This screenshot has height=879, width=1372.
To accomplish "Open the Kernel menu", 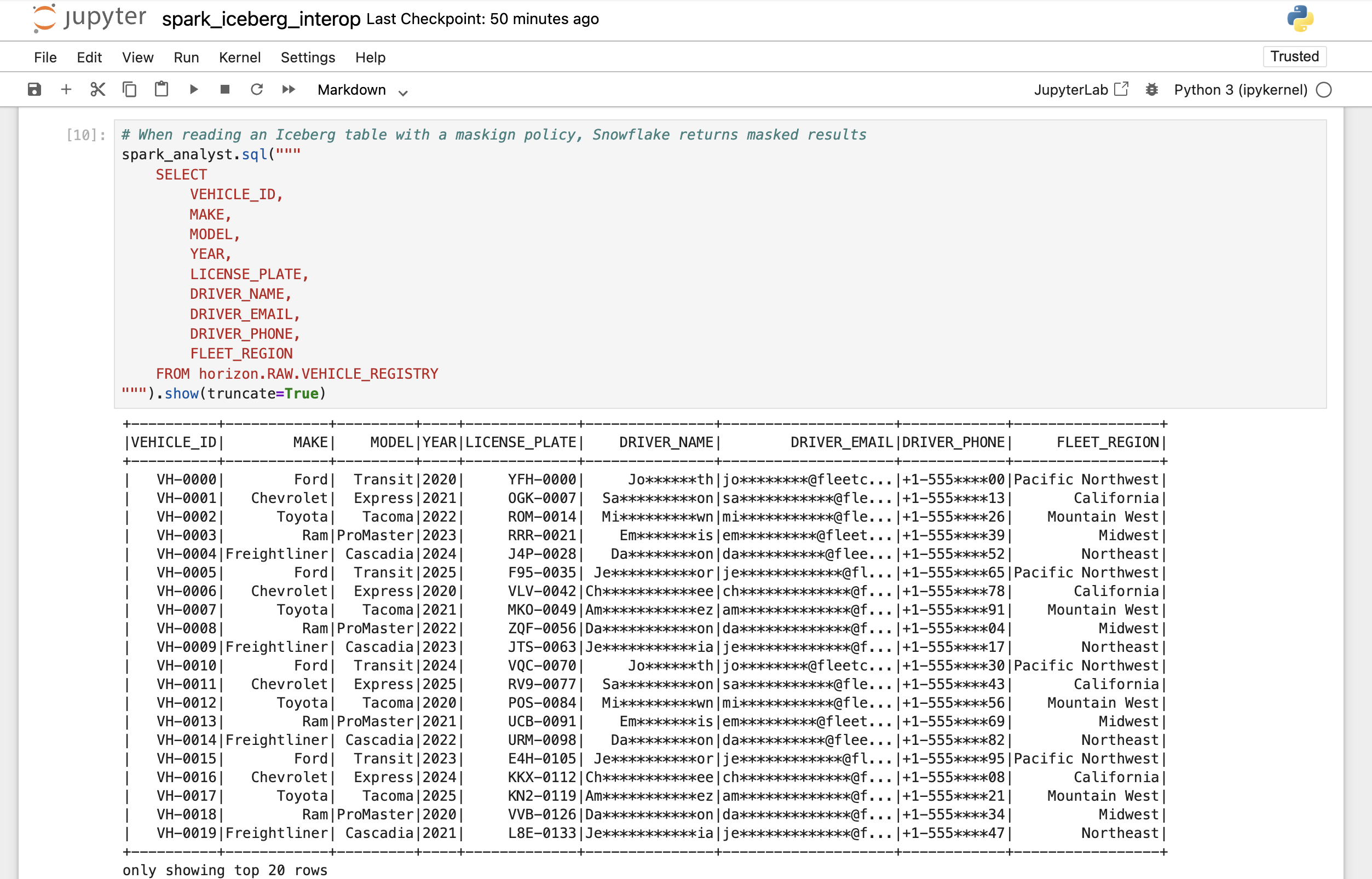I will (240, 57).
